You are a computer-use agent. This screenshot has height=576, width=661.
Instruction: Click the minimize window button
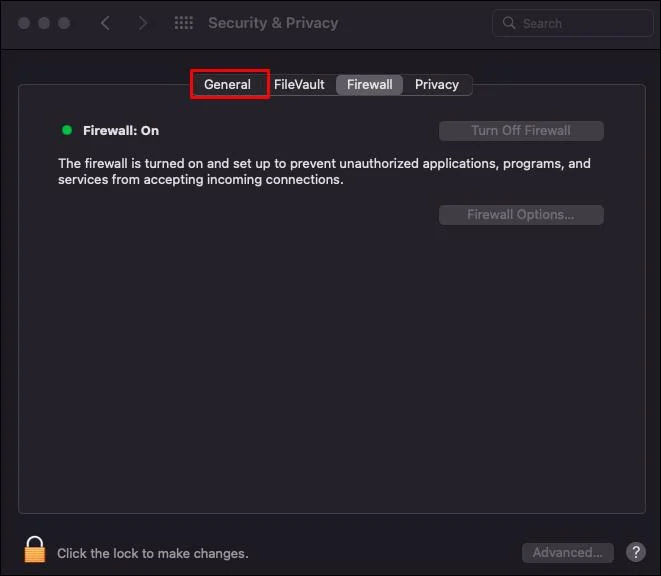point(44,23)
